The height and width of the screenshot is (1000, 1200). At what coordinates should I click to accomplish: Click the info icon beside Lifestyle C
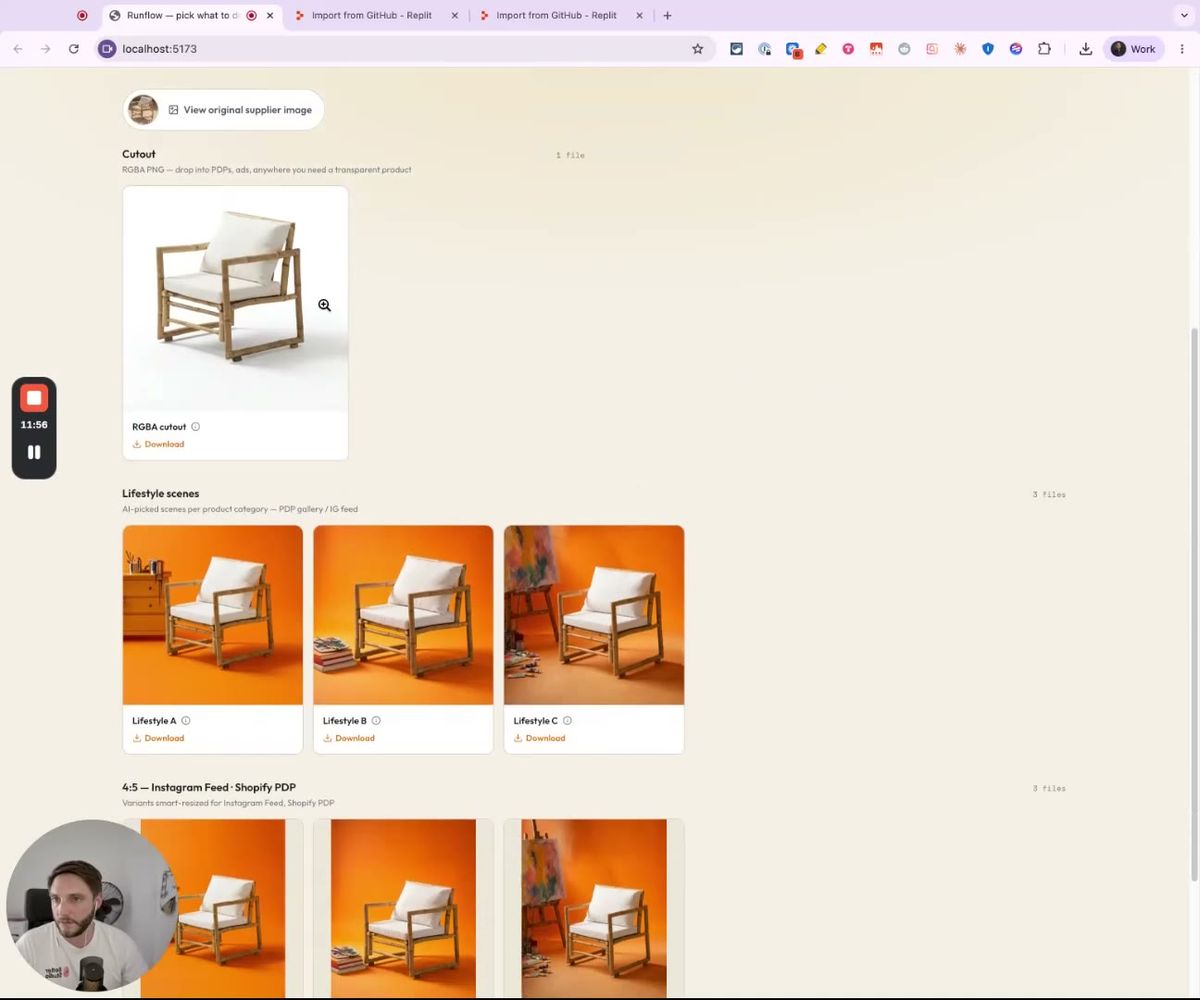point(567,721)
